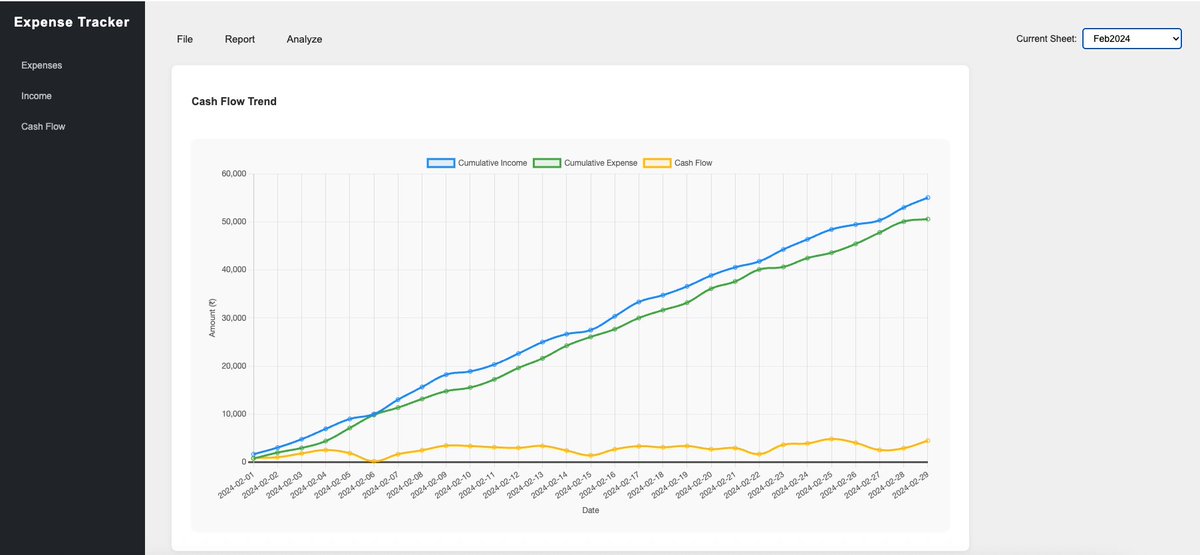Click the last green Cumulative Expense point
This screenshot has height=555, width=1200.
point(927,219)
